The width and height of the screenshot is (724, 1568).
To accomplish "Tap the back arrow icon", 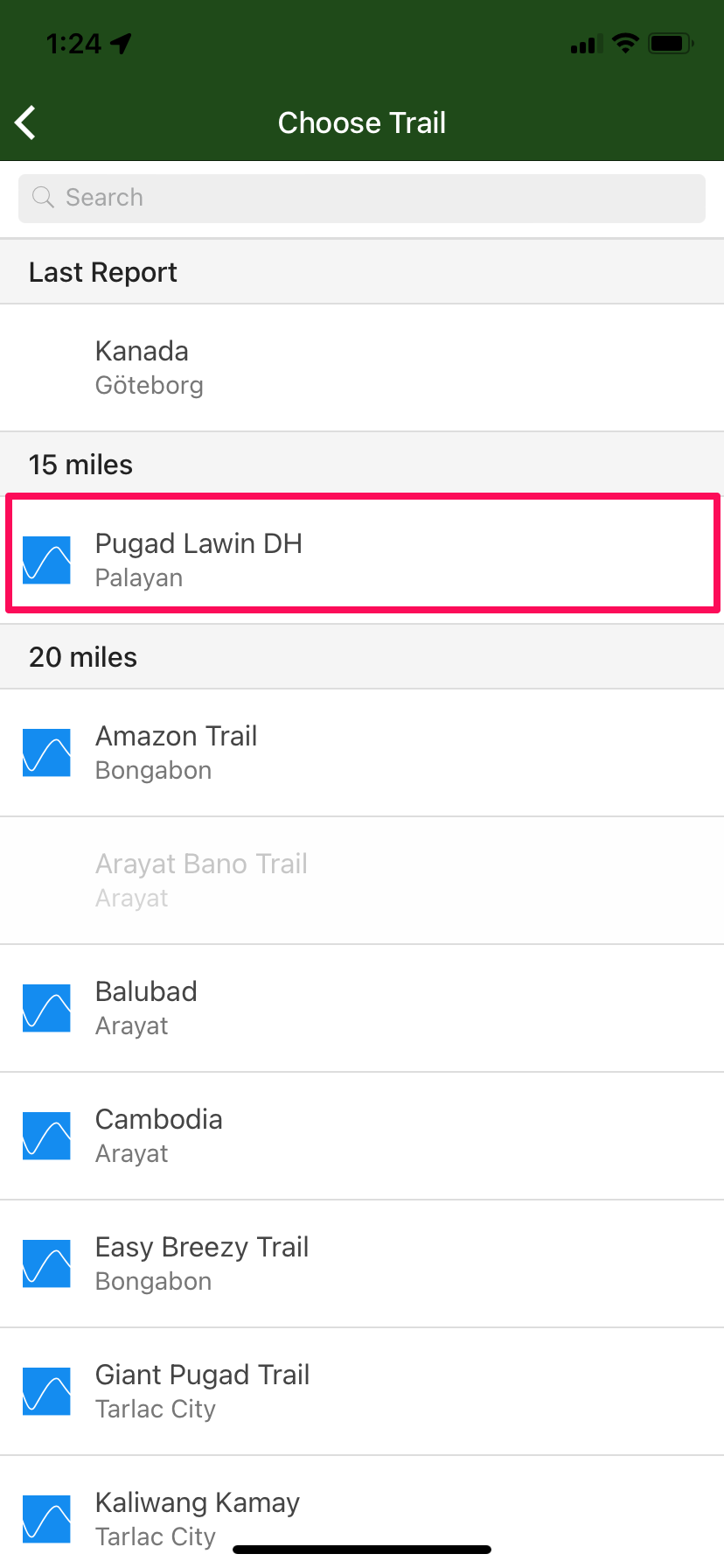I will (26, 122).
